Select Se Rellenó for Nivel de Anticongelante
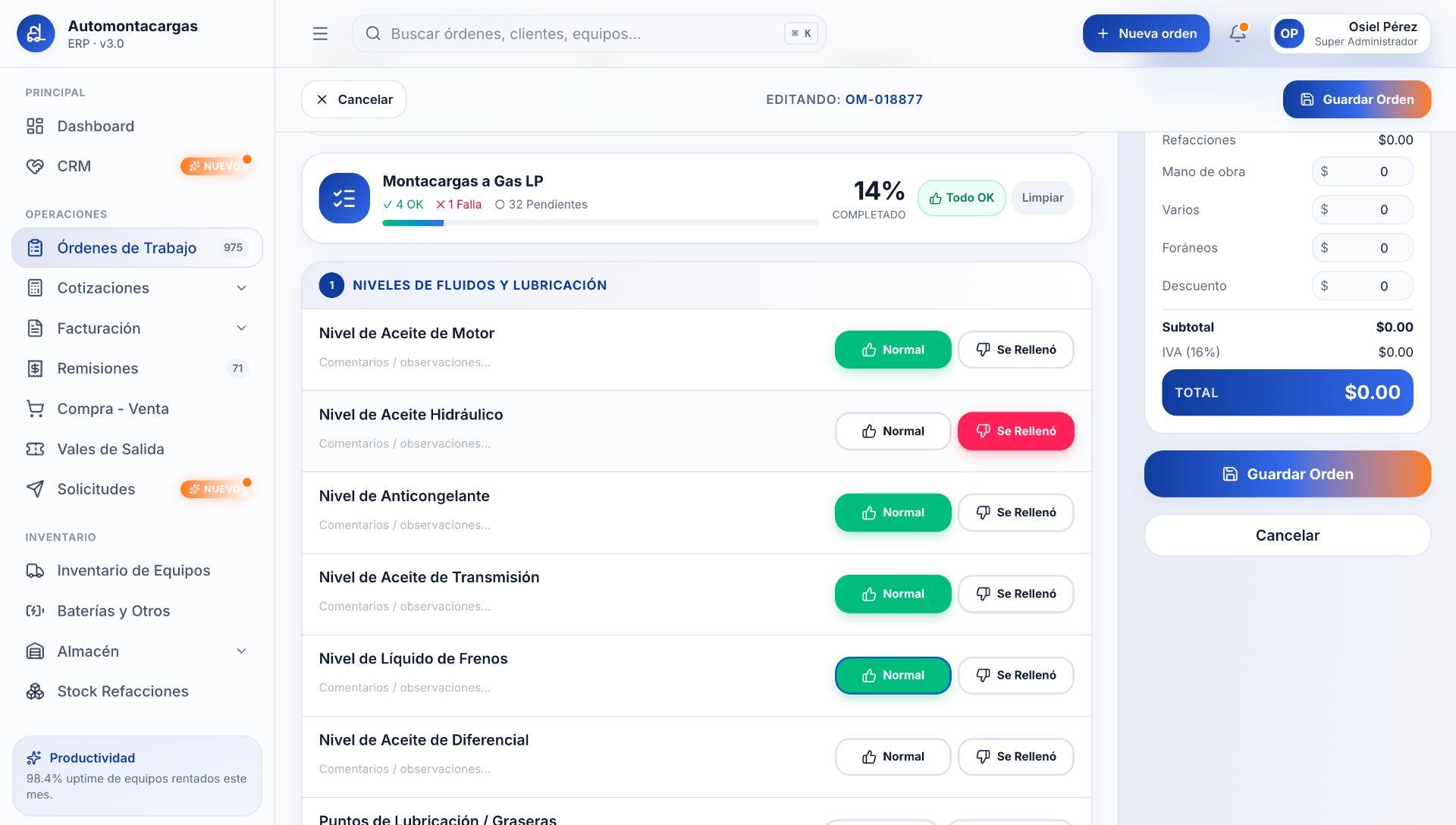 pyautogui.click(x=1016, y=513)
